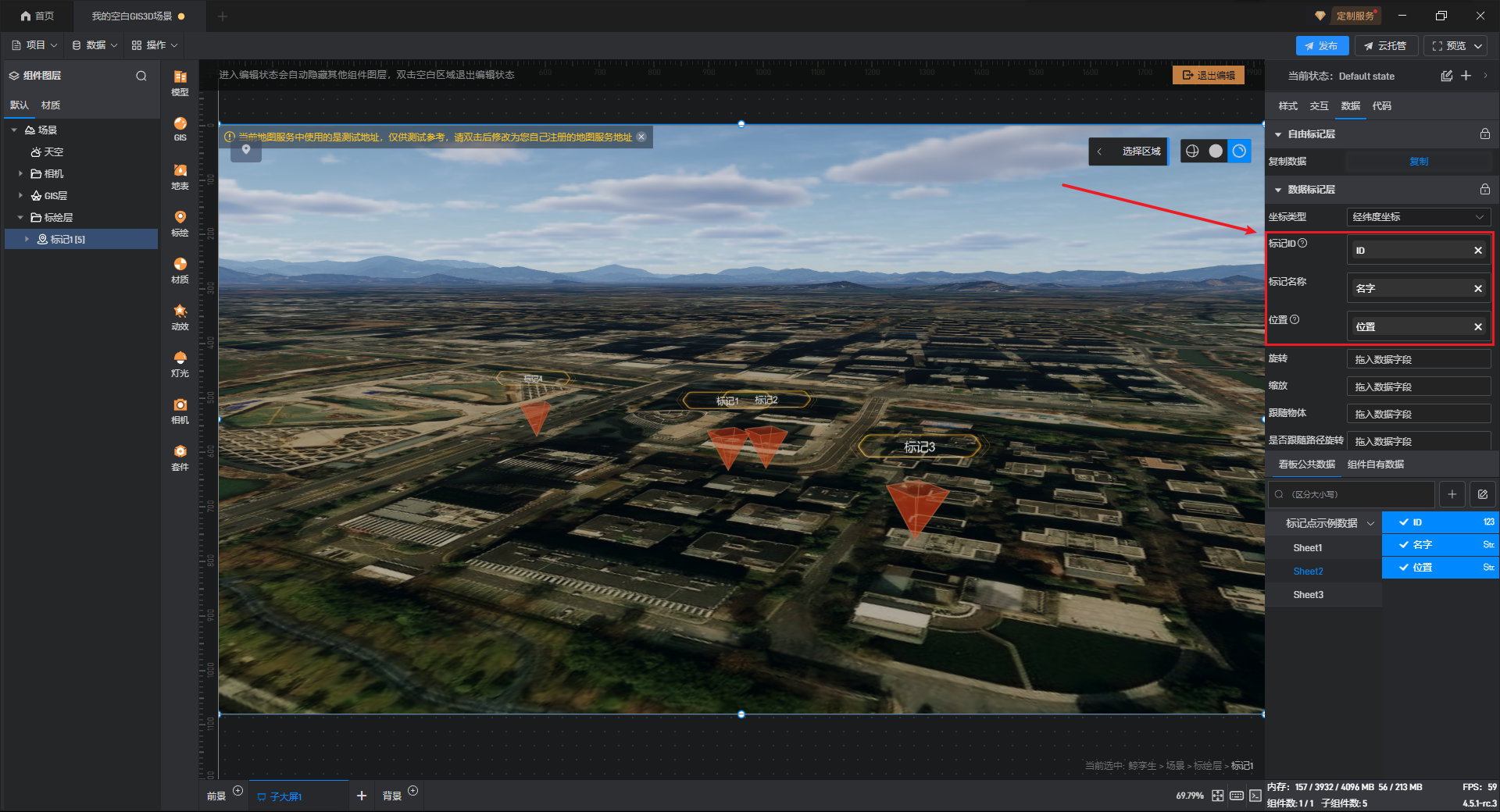Click the lock icon beside 自由标记层
Screen dimensions: 1500x812
tap(1484, 134)
